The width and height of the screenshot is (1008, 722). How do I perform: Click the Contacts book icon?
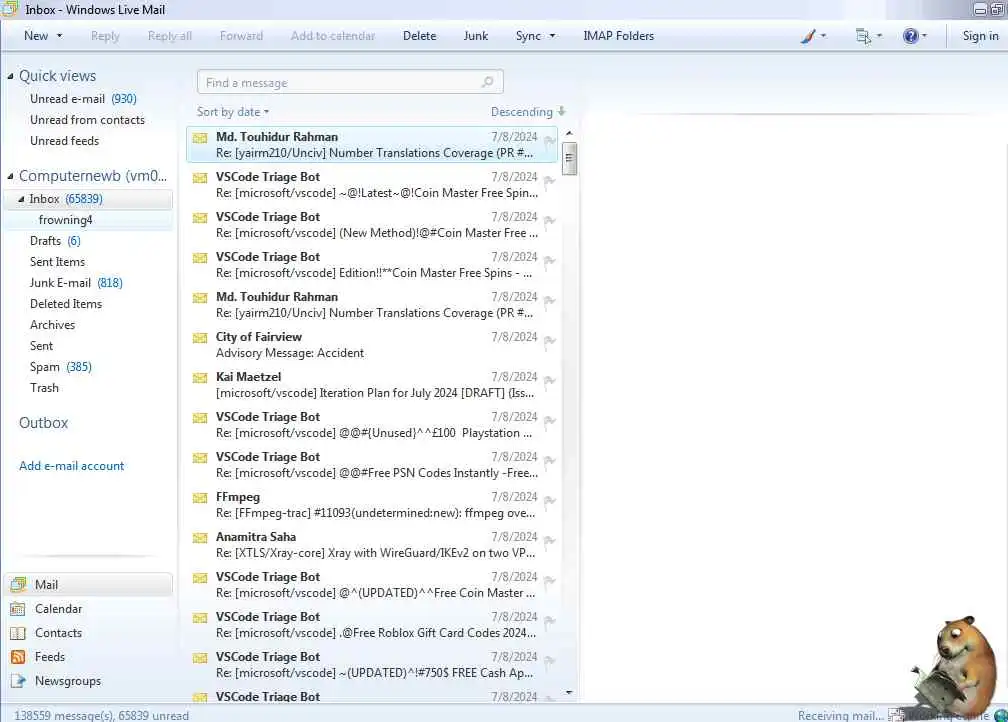point(19,633)
